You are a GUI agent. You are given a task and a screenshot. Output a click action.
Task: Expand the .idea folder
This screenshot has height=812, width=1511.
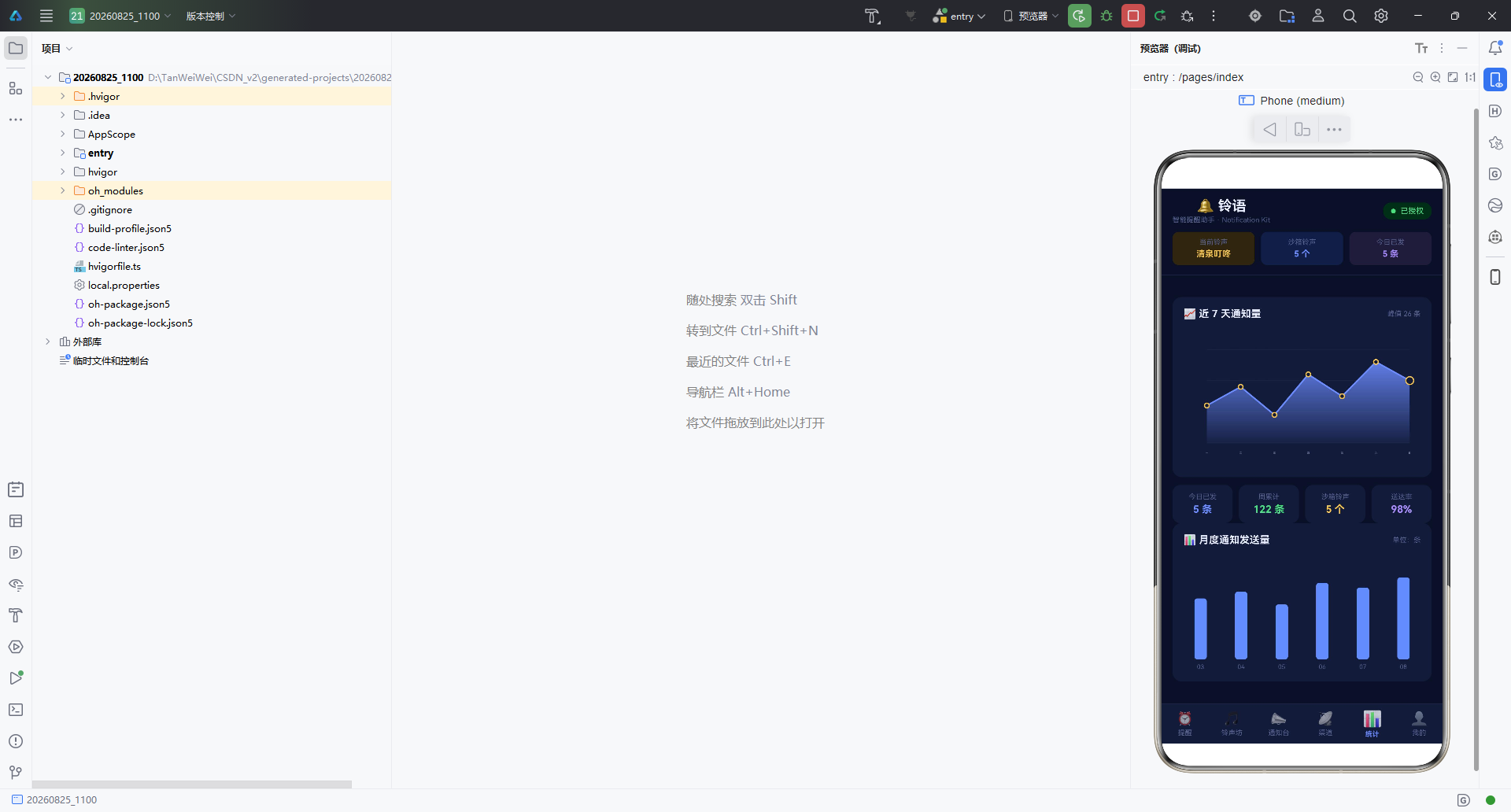(x=63, y=115)
